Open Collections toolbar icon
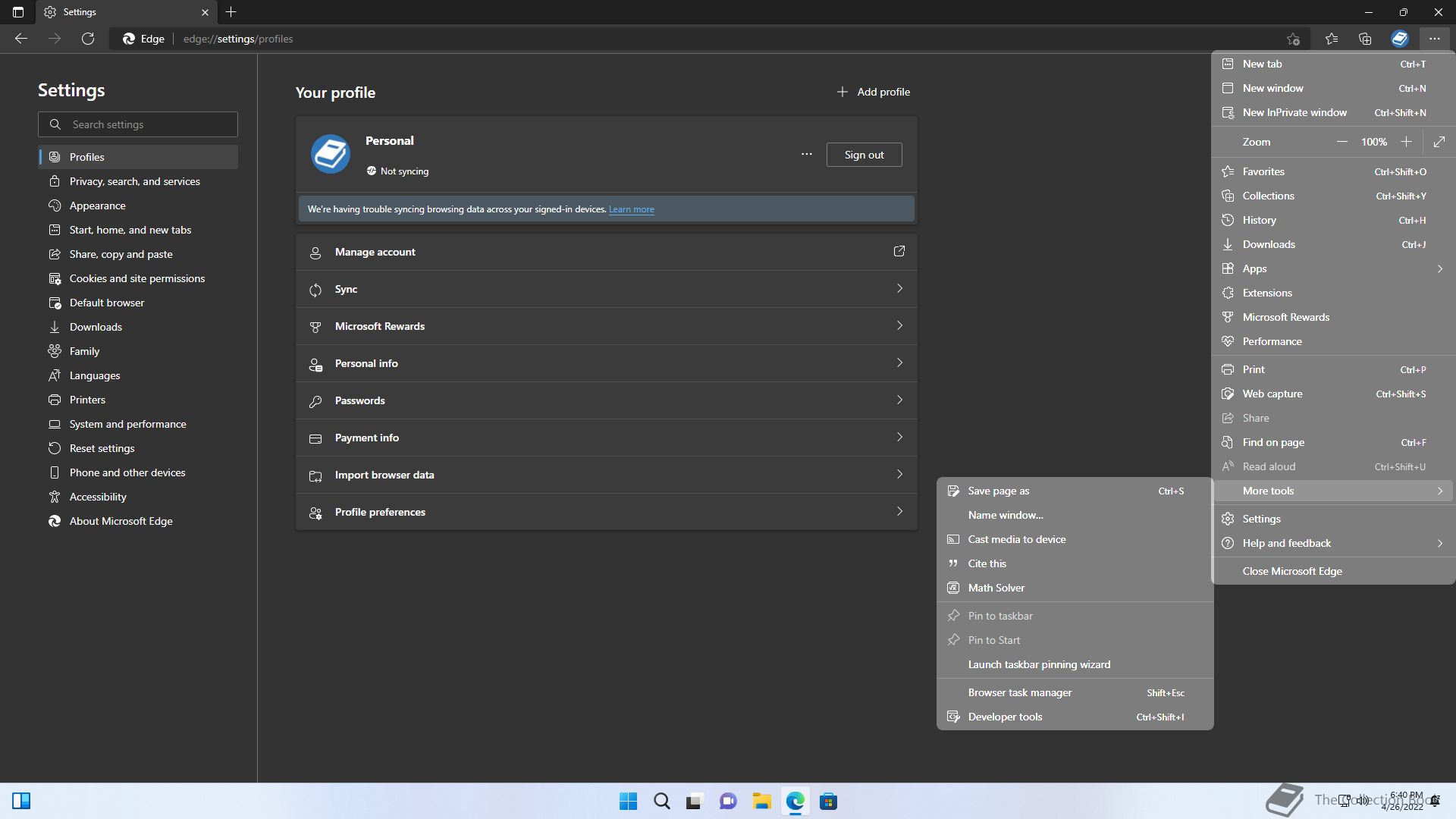1456x819 pixels. pyautogui.click(x=1365, y=39)
